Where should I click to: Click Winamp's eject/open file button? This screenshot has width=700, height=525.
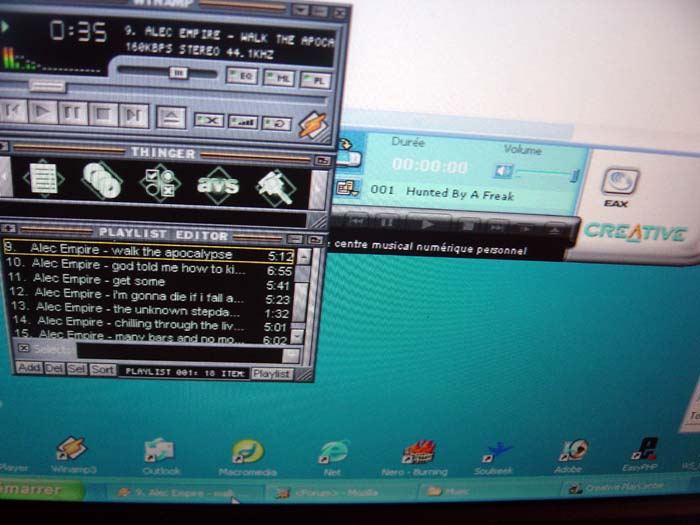171,117
